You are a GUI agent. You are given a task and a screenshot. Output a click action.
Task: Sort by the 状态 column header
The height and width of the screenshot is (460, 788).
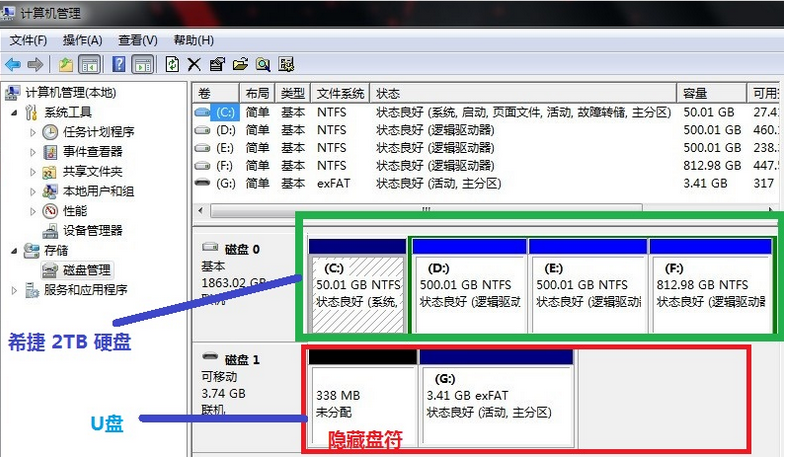(x=523, y=94)
